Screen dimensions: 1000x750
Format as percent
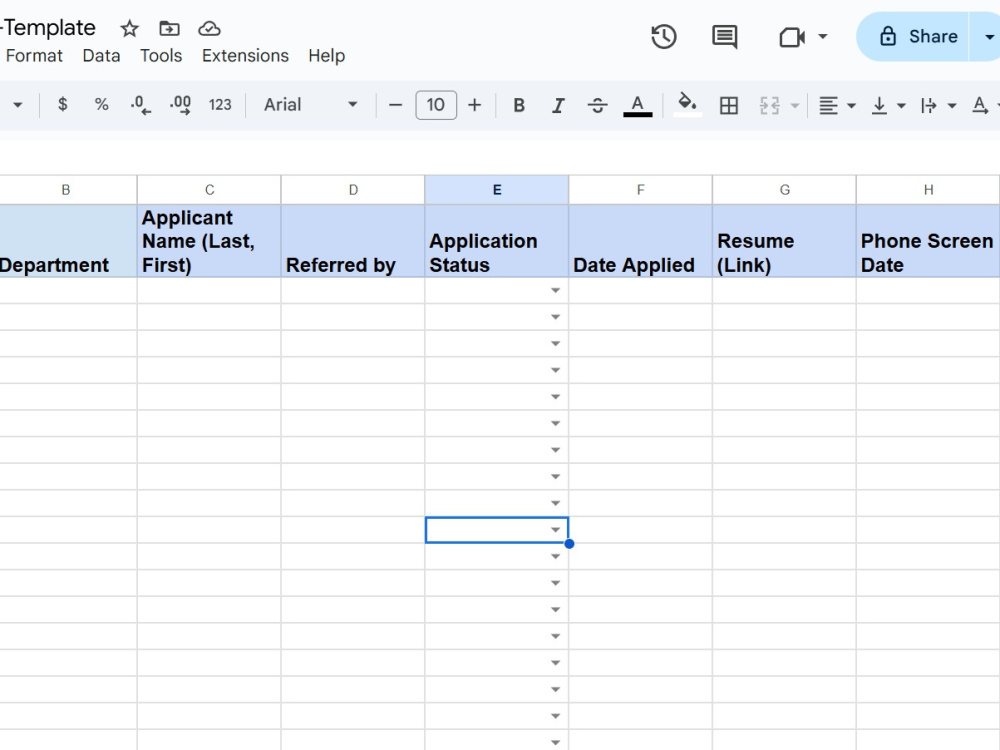pos(101,105)
